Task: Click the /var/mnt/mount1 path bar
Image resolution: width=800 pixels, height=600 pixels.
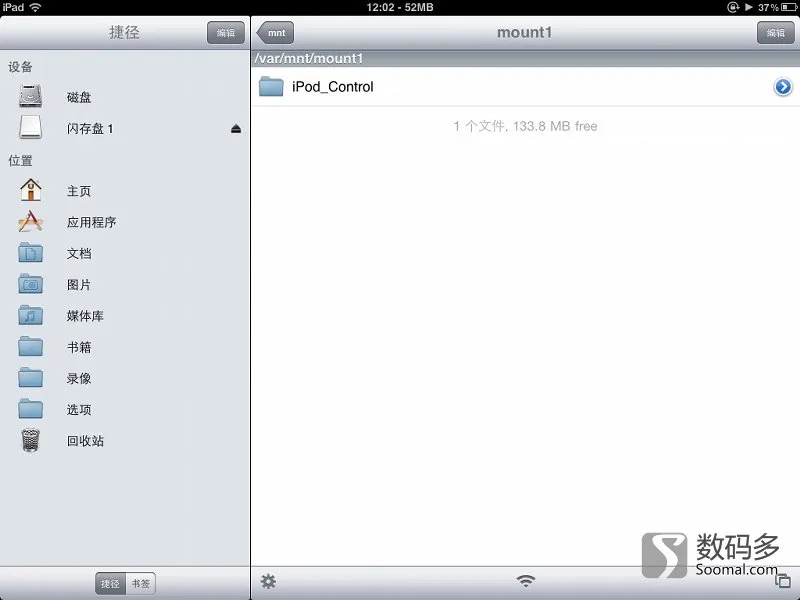Action: (x=526, y=59)
